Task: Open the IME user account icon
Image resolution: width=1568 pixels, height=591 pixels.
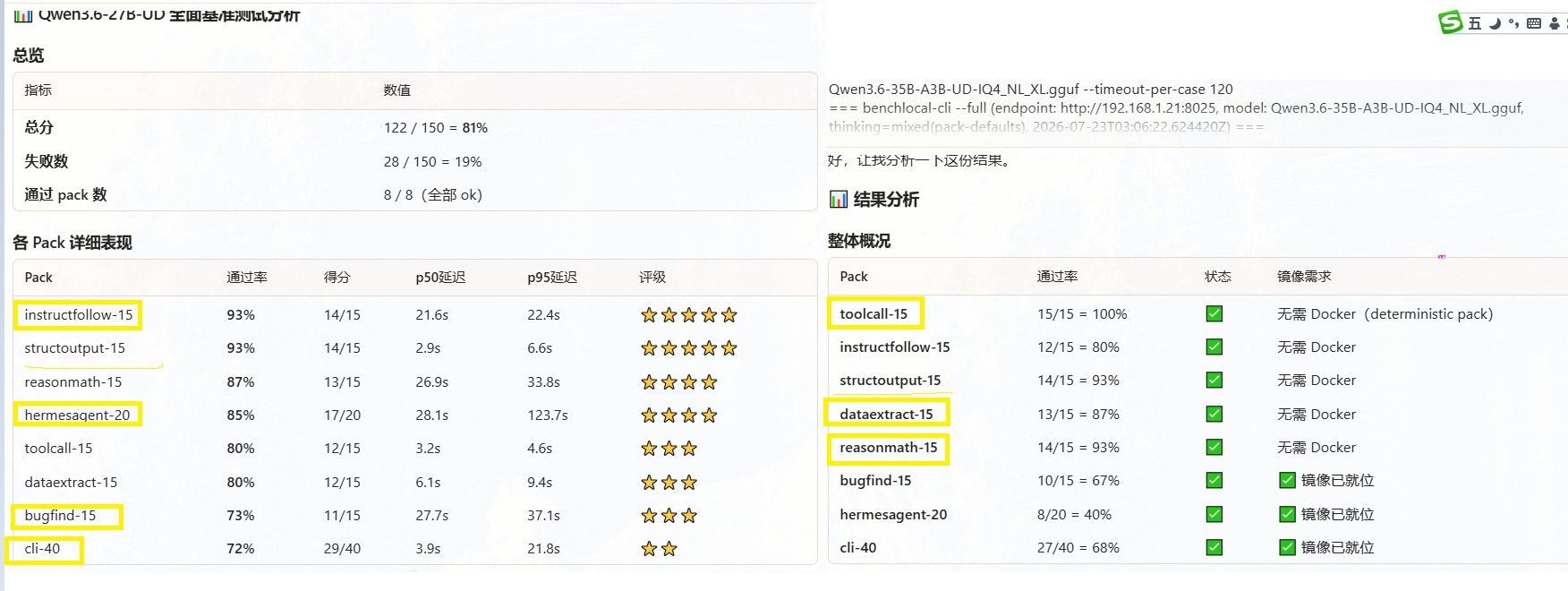Action: 1555,23
